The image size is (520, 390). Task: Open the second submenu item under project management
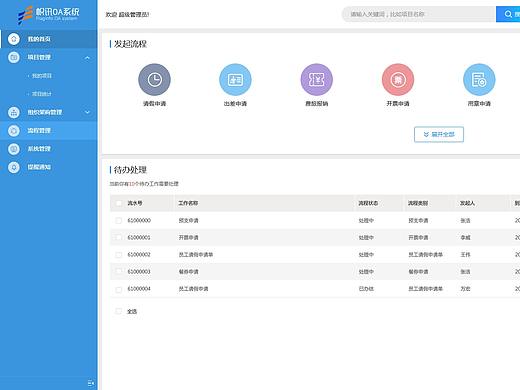click(41, 94)
